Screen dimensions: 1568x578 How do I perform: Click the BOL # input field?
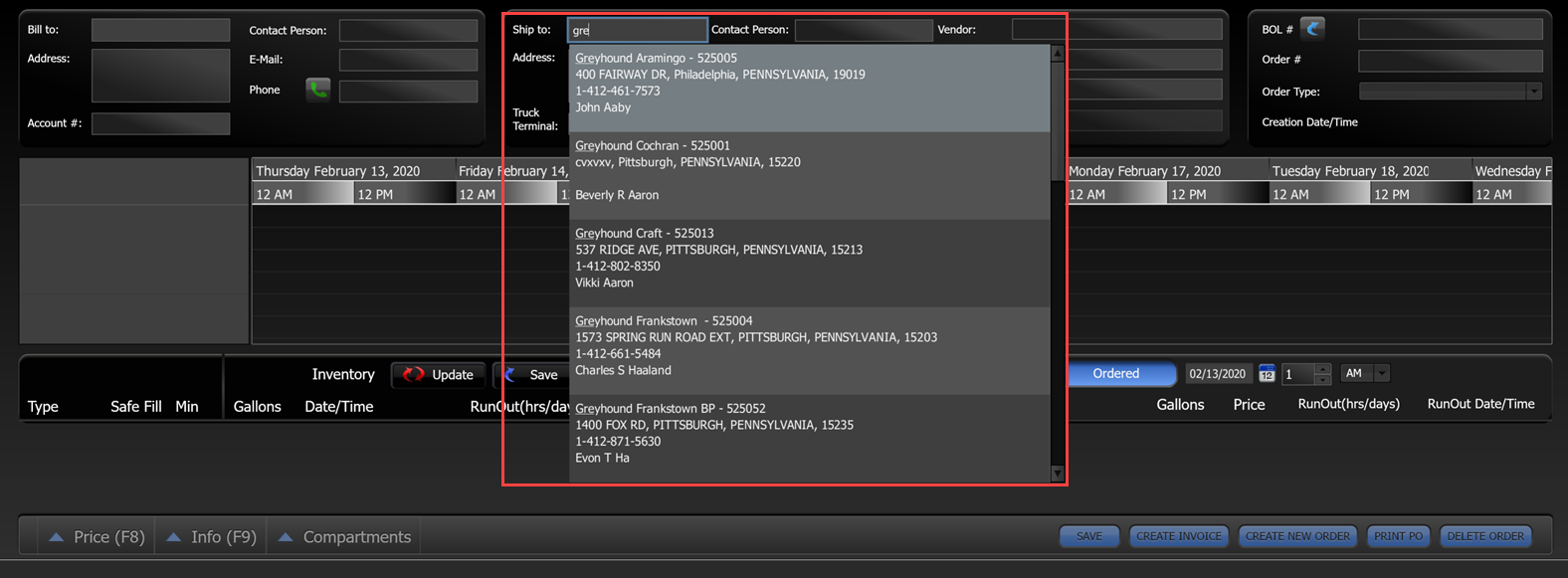[1451, 30]
